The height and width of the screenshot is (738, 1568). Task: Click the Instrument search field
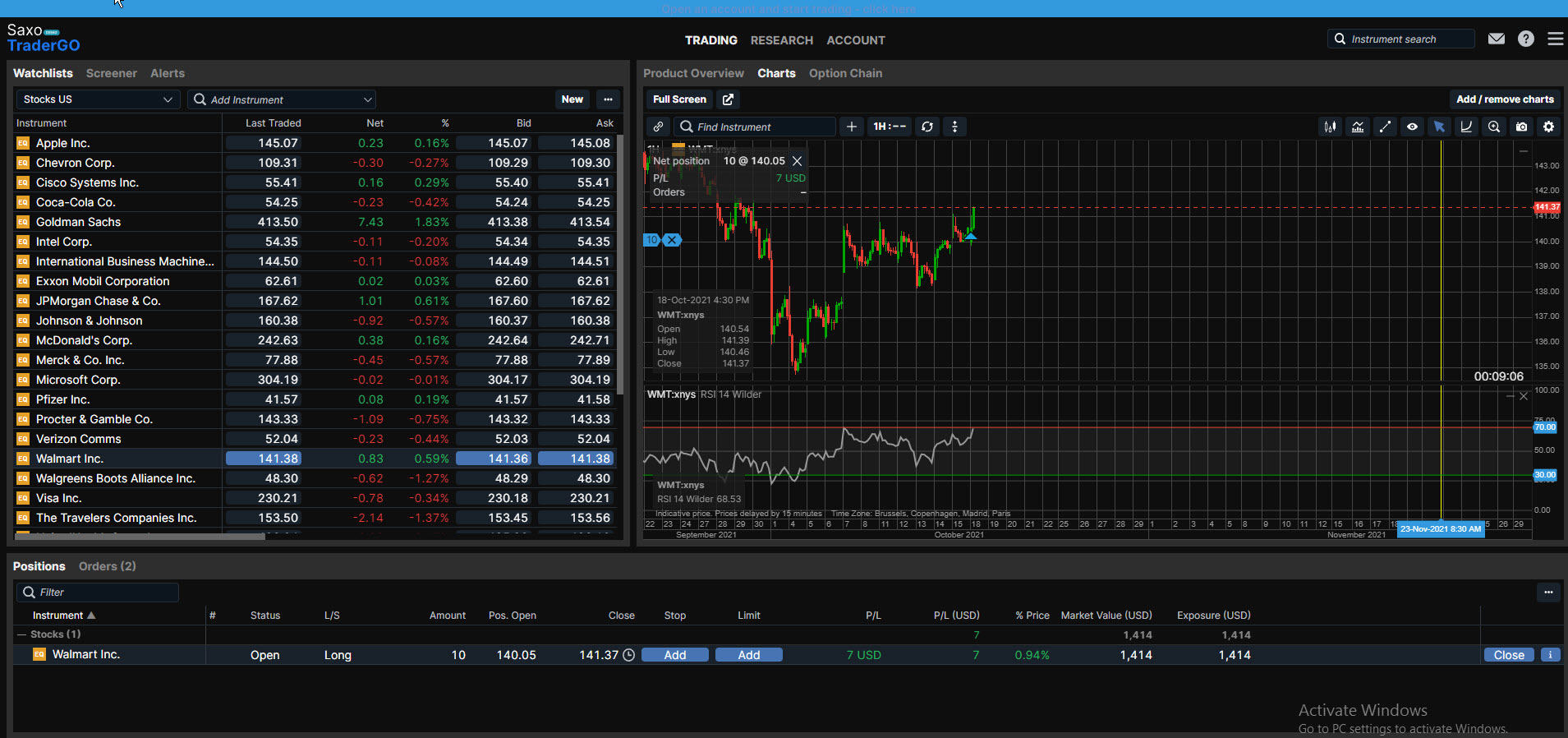click(1401, 39)
